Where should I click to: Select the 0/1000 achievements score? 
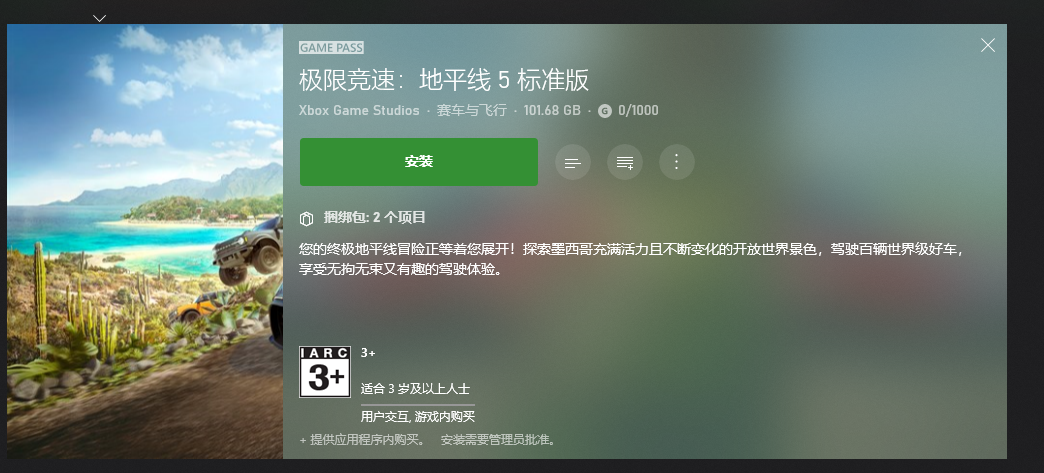tap(638, 111)
